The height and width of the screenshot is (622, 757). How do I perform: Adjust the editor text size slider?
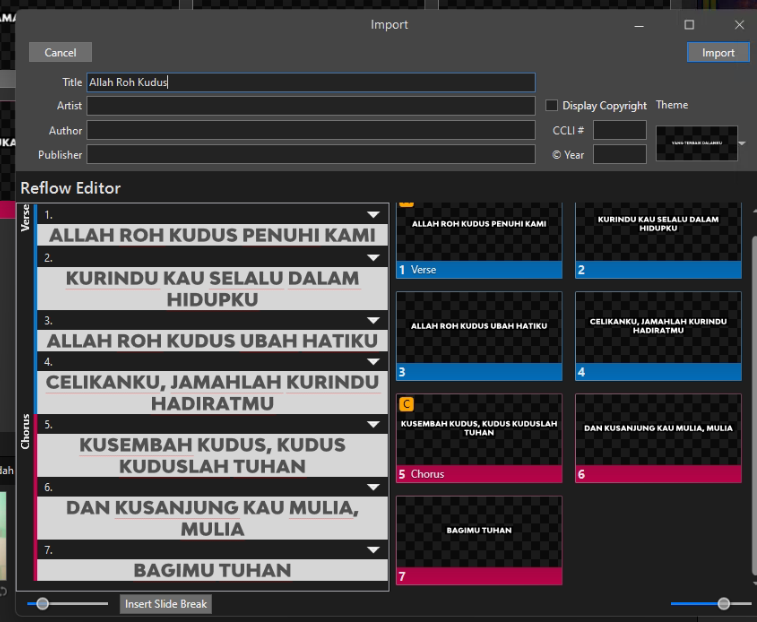(43, 604)
